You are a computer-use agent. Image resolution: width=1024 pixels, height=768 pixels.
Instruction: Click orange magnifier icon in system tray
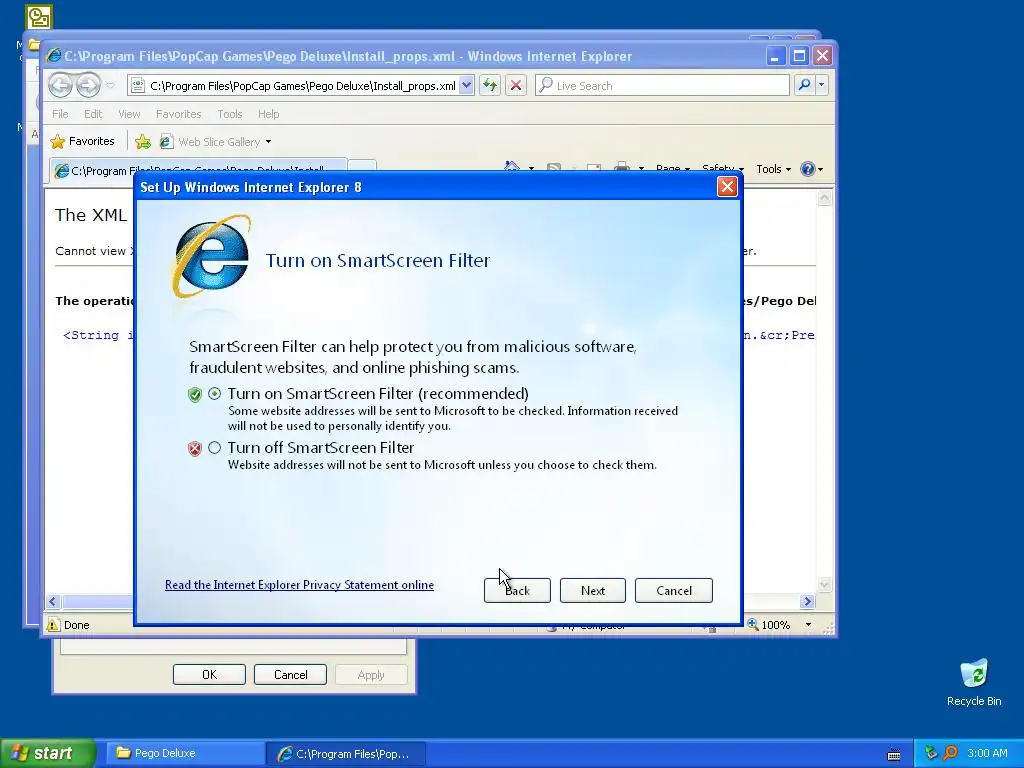951,753
